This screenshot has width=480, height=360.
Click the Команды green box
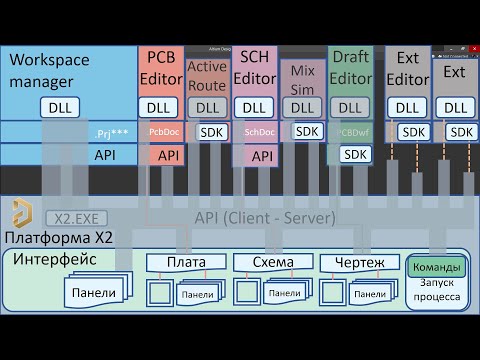(437, 267)
